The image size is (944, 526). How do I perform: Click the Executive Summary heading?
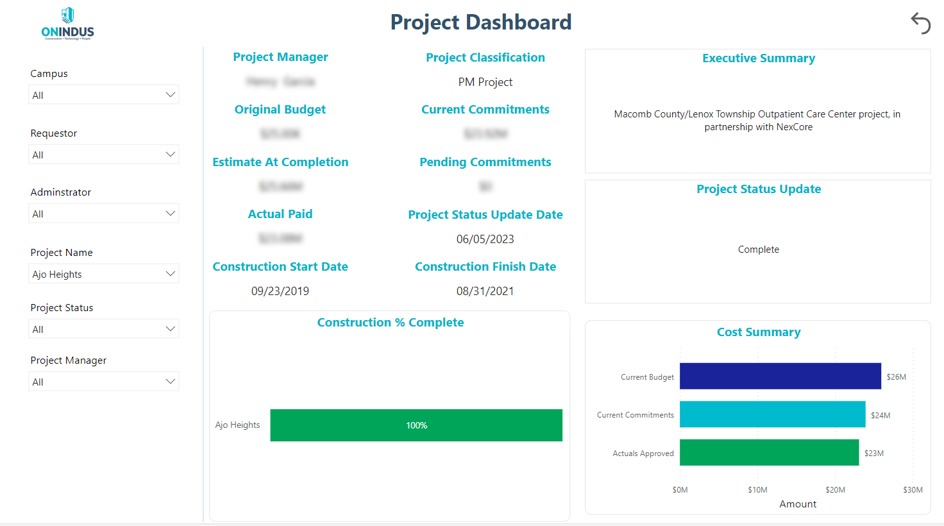point(758,59)
